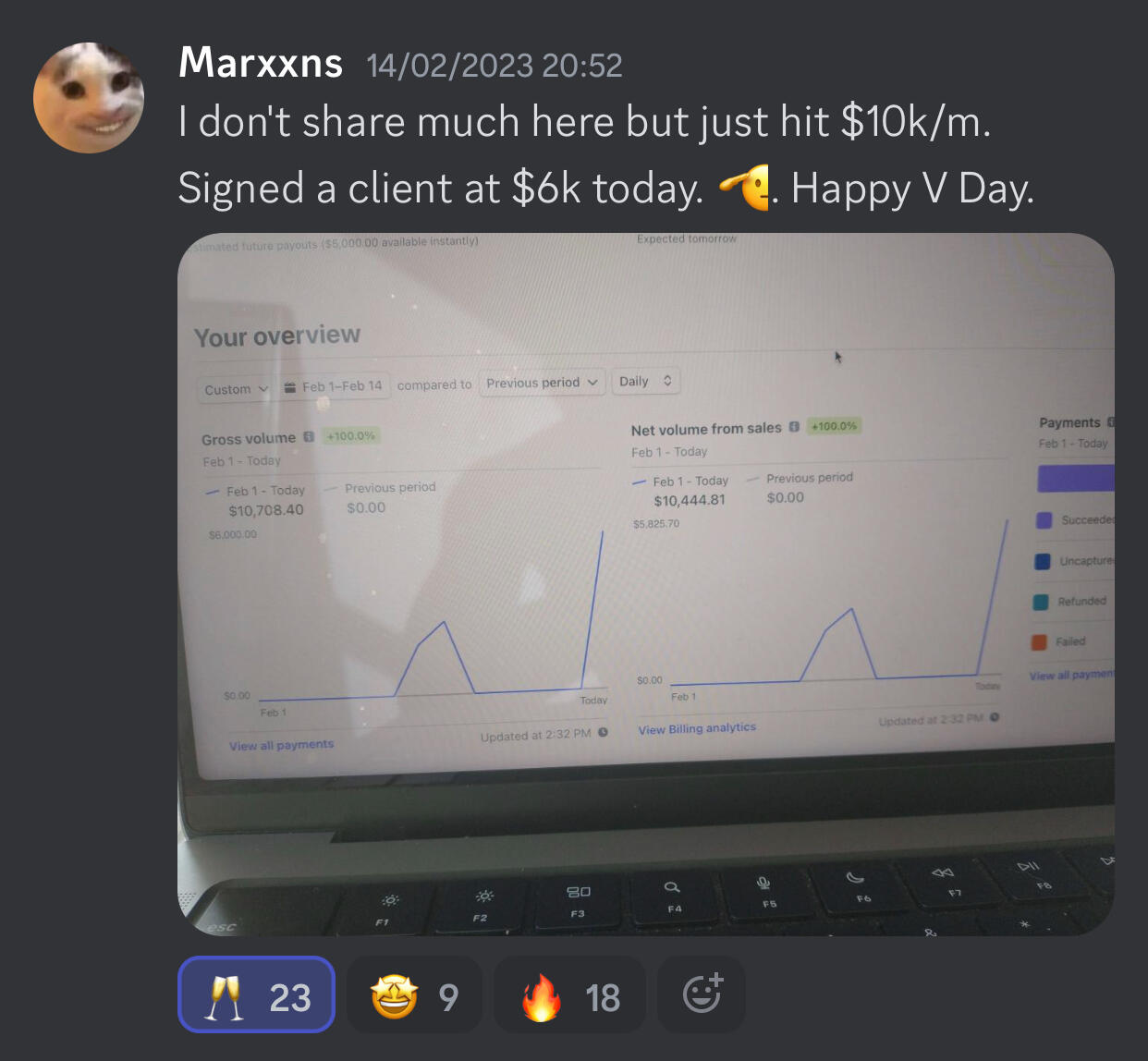
Task: Toggle the champagne glasses reaction
Action: coord(256,994)
